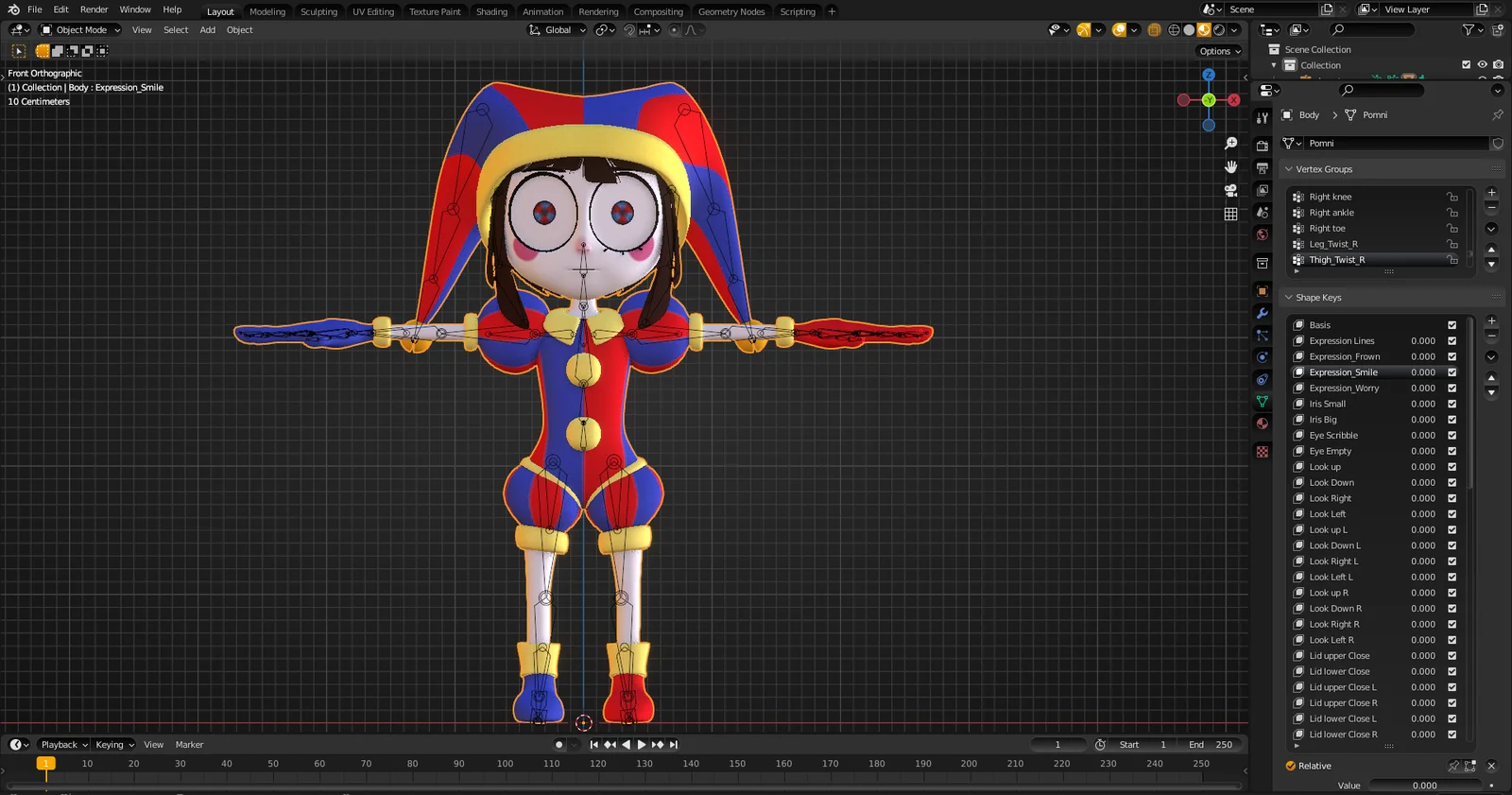This screenshot has width=1512, height=795.
Task: Uncheck the Expression_Frown shape key checkbox
Action: (x=1452, y=357)
